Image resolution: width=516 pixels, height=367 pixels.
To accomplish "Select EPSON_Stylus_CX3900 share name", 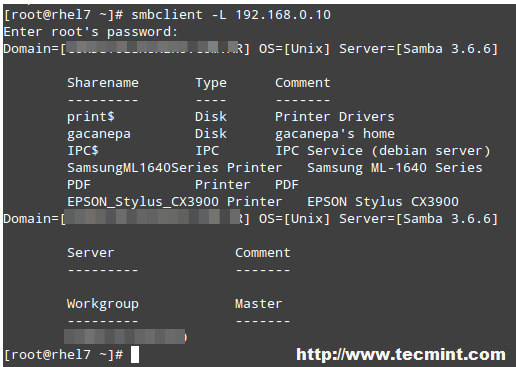I will tap(143, 202).
